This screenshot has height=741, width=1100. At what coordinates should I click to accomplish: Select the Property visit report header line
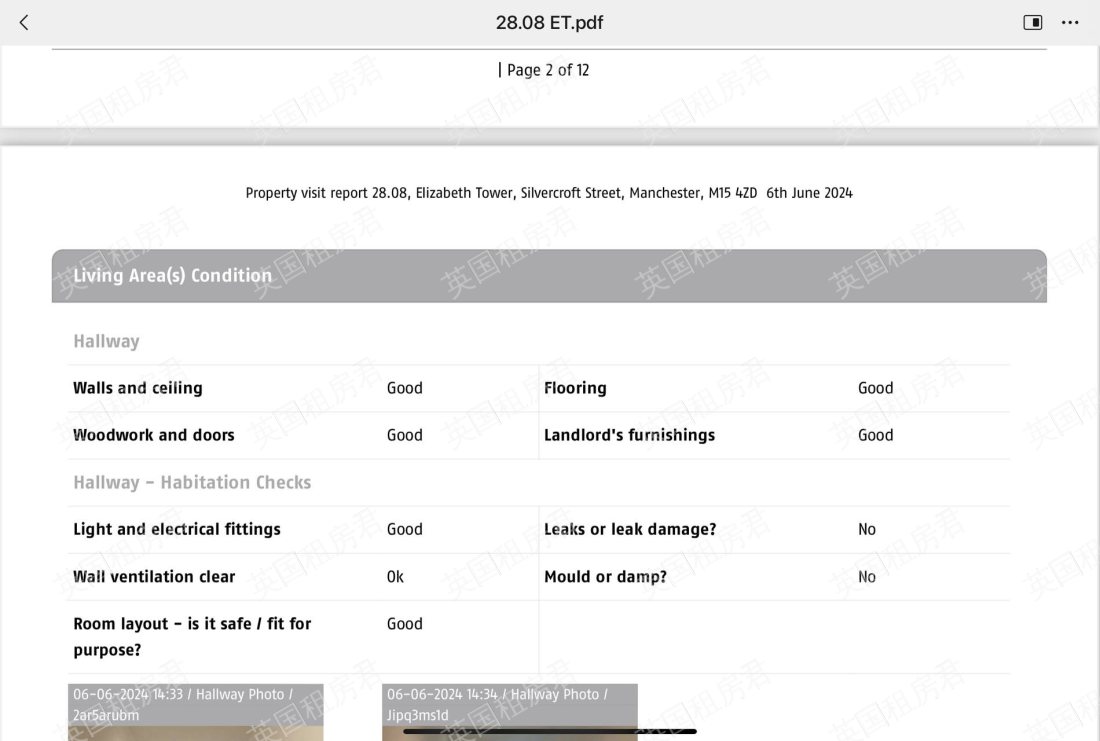click(x=549, y=193)
